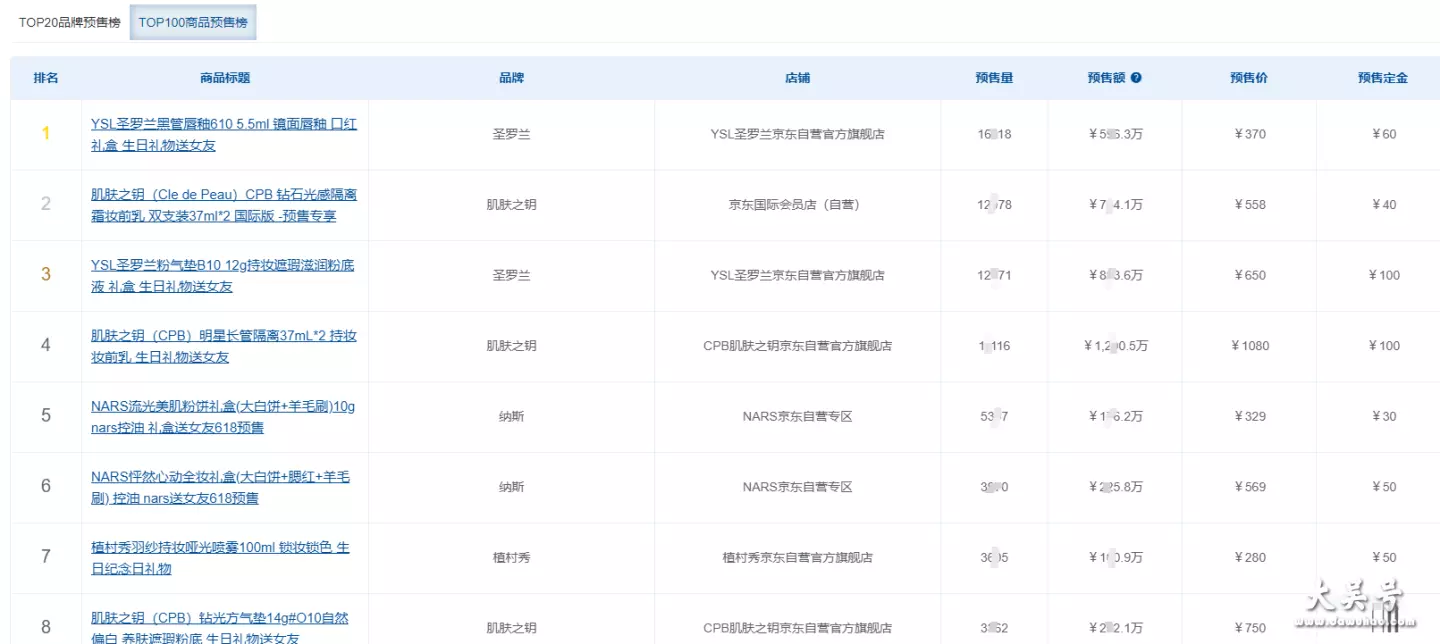The image size is (1440, 644).
Task: Click the 预售额 column header text
Action: 1107,78
